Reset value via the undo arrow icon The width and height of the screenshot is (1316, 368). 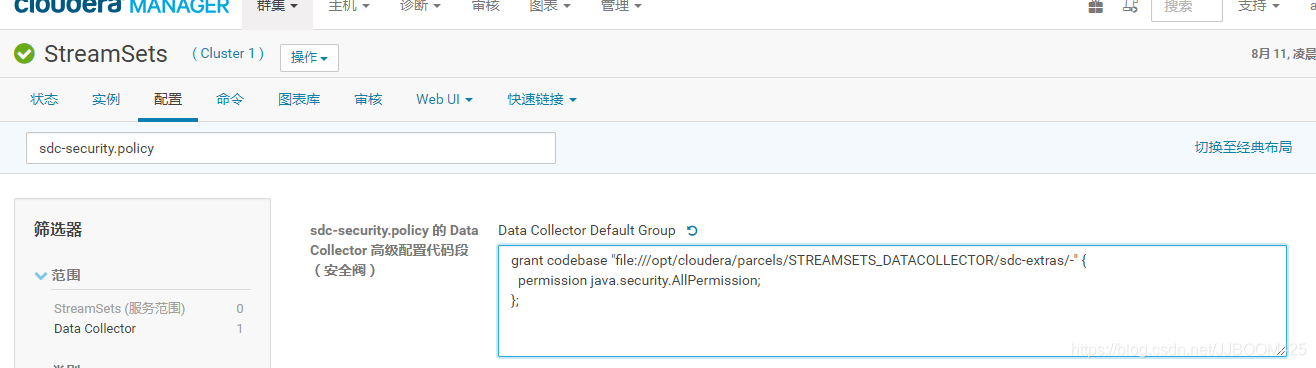click(x=692, y=231)
